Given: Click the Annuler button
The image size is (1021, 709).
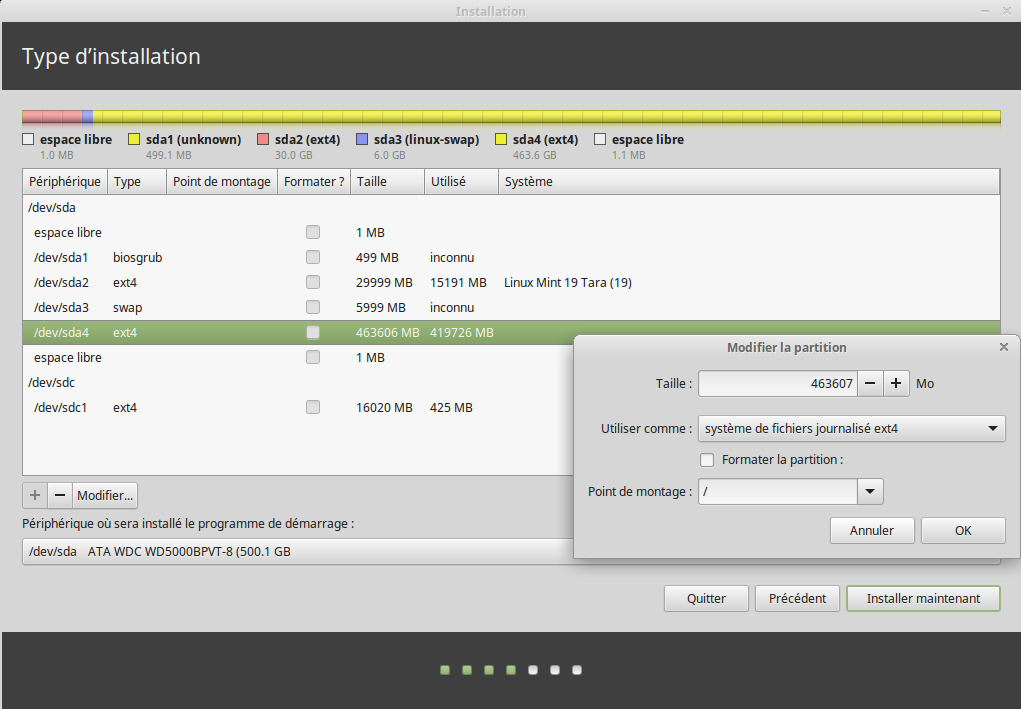Looking at the screenshot, I should (x=871, y=530).
